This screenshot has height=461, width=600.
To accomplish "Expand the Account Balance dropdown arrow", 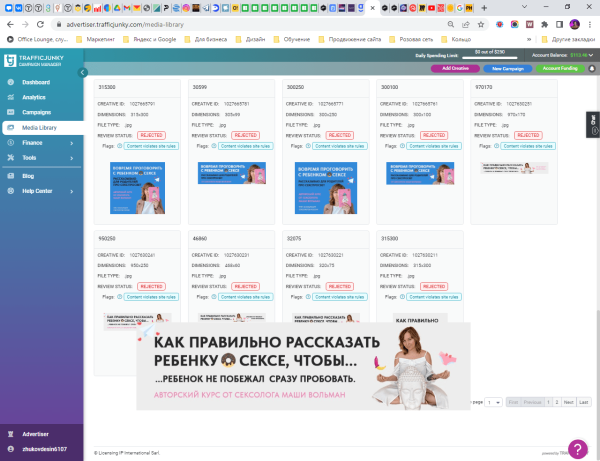I will [591, 55].
